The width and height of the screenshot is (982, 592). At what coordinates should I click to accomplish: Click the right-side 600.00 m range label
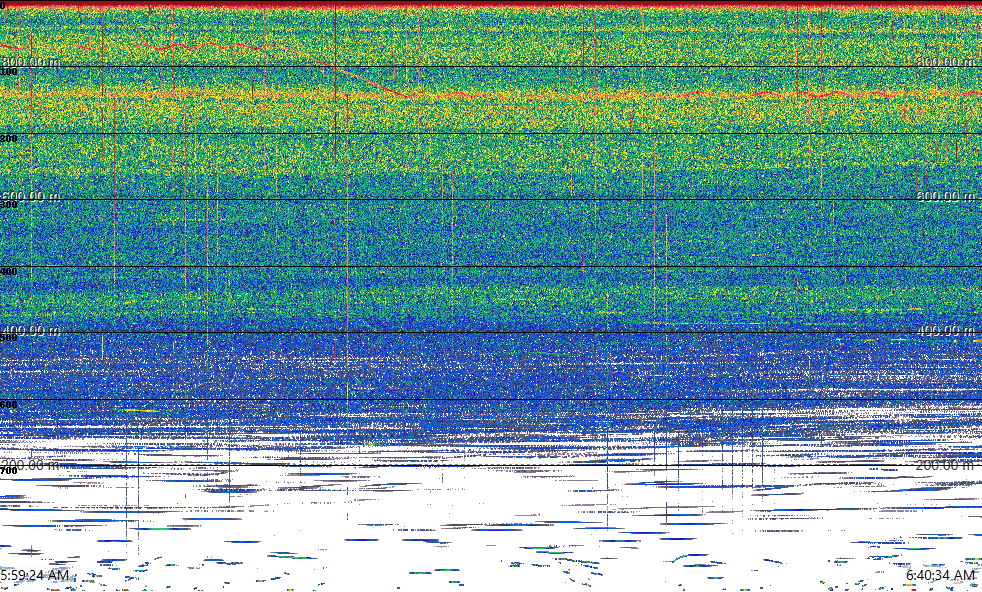pos(946,195)
